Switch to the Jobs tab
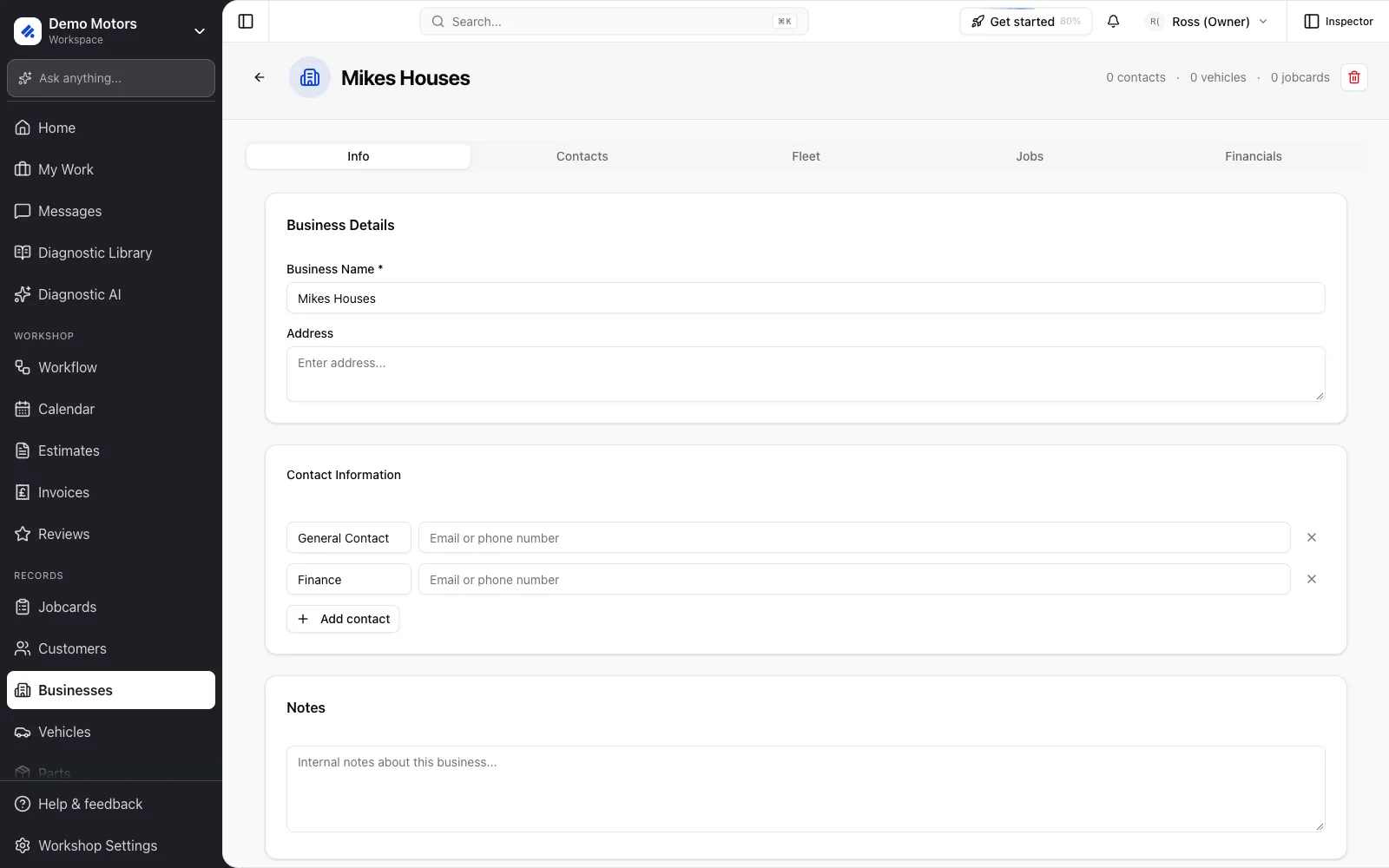Screen dimensions: 1389x868 [x=1030, y=156]
